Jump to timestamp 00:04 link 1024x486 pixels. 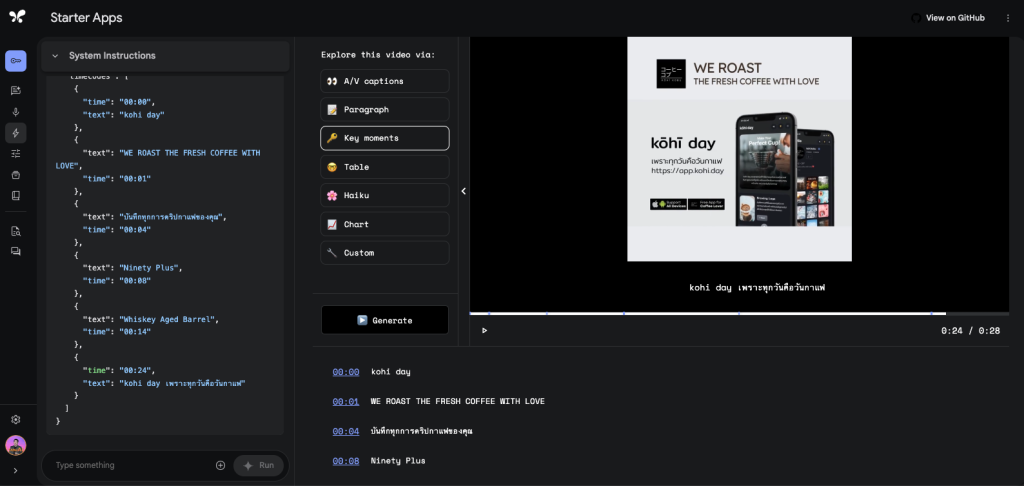pos(345,431)
